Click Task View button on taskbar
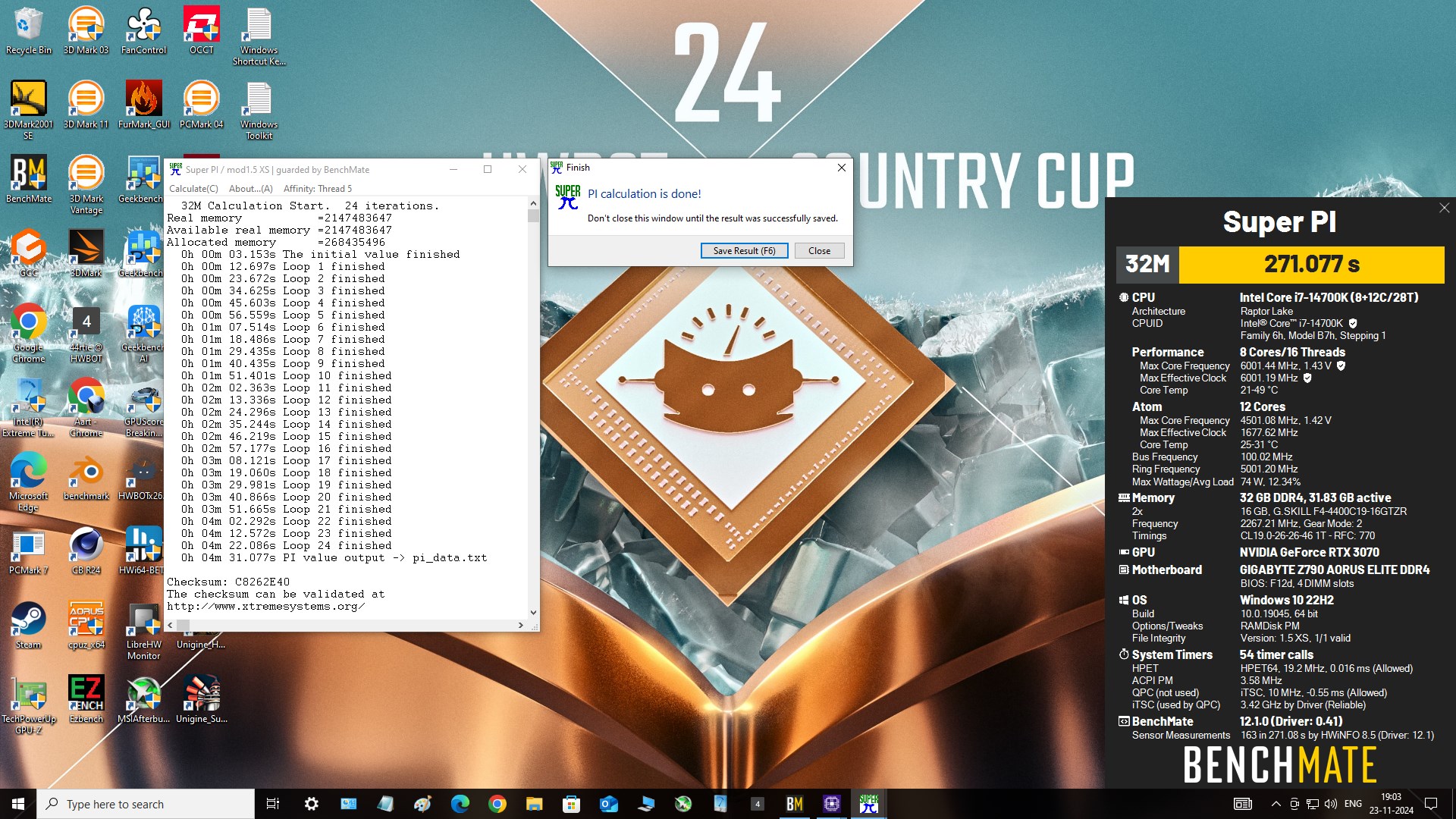The width and height of the screenshot is (1456, 819). (x=273, y=804)
